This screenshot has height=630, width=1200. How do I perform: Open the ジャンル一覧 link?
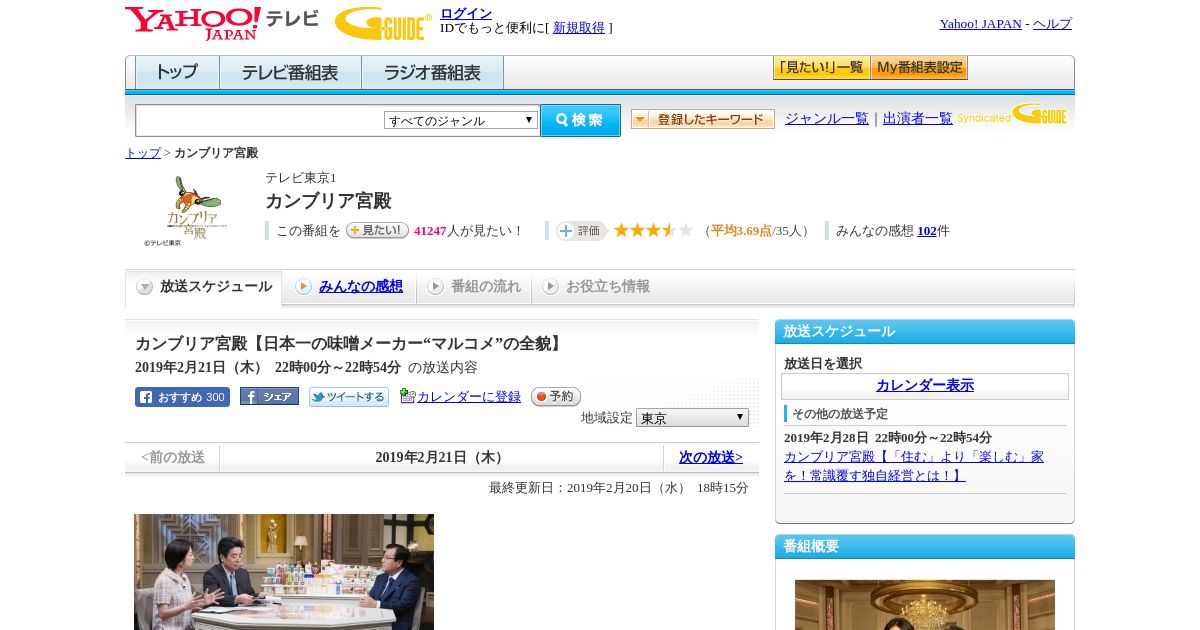point(827,119)
